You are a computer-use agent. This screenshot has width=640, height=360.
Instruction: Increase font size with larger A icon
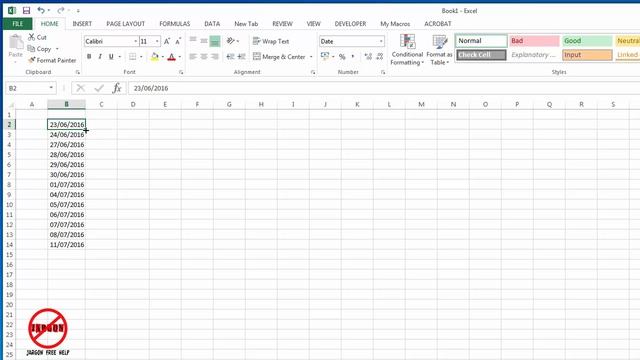coord(167,41)
